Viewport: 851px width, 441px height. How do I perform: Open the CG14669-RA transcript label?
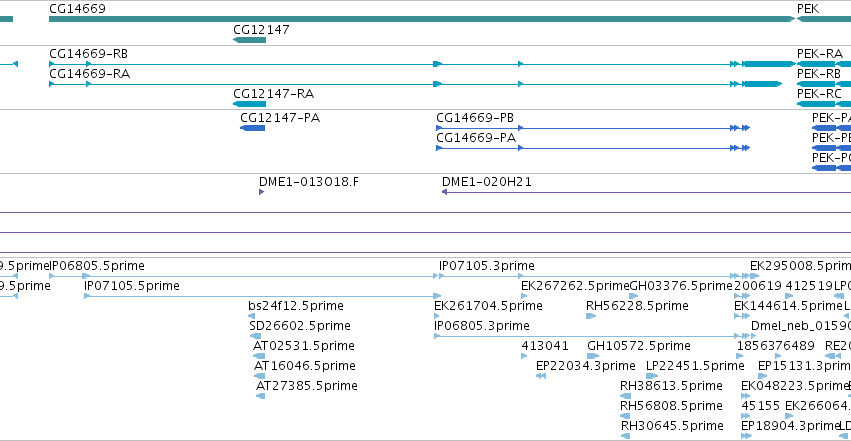[x=90, y=74]
